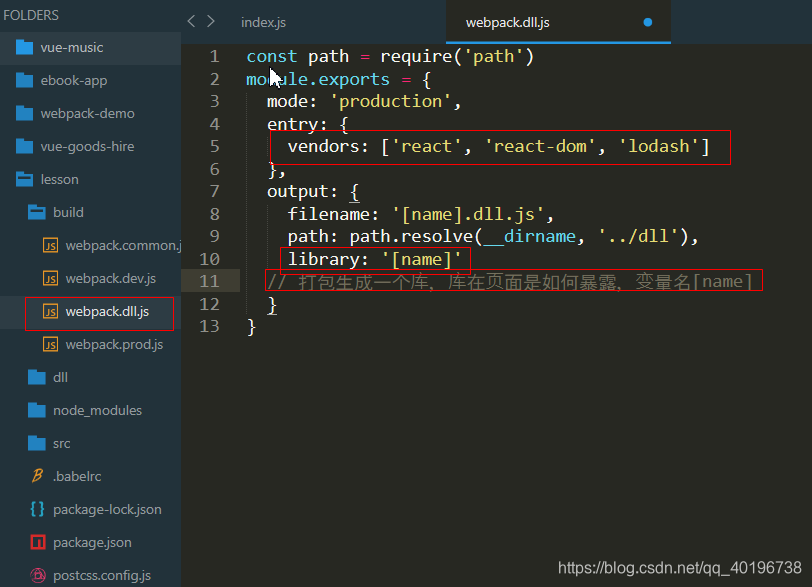Click the npm icon next to package.json
Viewport: 812px width, 587px height.
[36, 542]
